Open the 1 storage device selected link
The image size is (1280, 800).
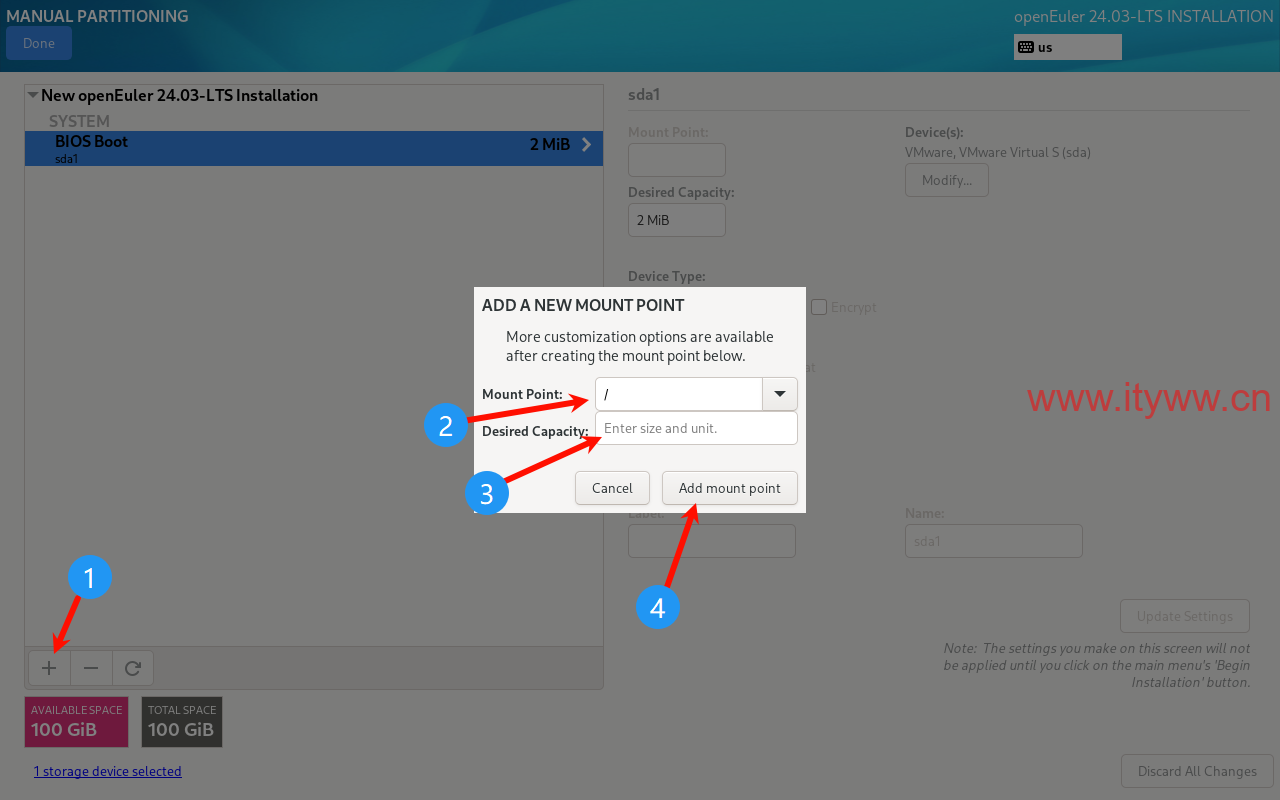(x=108, y=771)
